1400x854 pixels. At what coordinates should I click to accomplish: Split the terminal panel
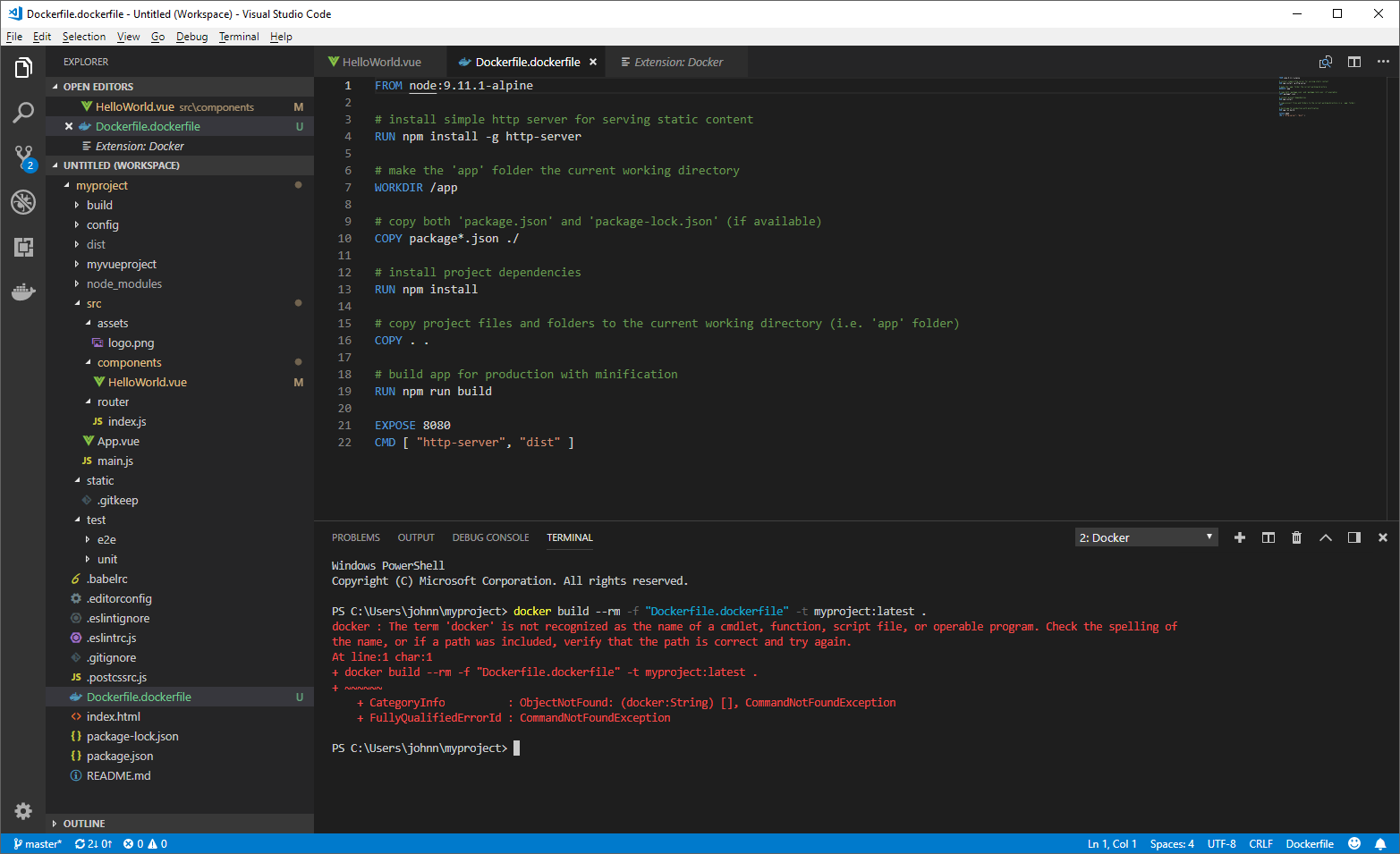pyautogui.click(x=1268, y=537)
